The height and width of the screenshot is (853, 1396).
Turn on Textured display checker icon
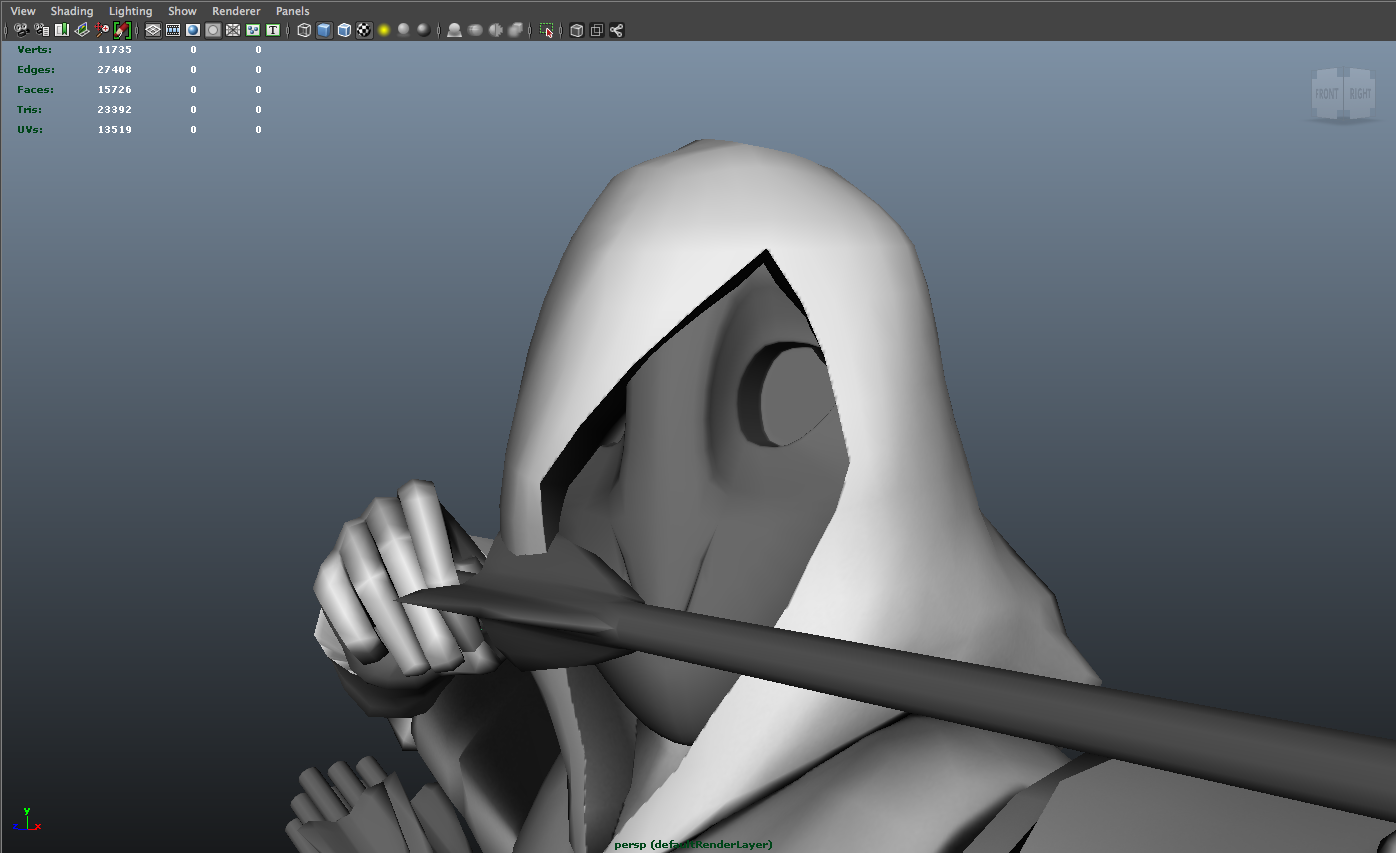(x=364, y=30)
